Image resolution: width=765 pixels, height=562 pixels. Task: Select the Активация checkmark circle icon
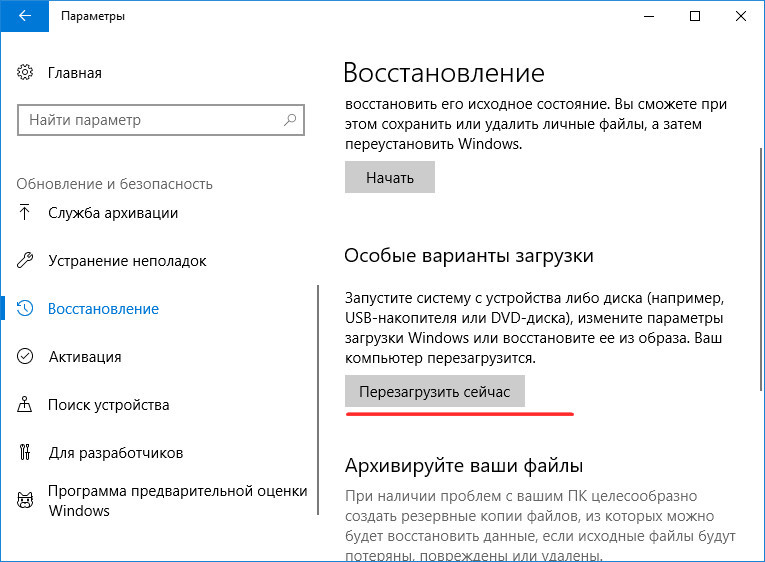[25, 356]
